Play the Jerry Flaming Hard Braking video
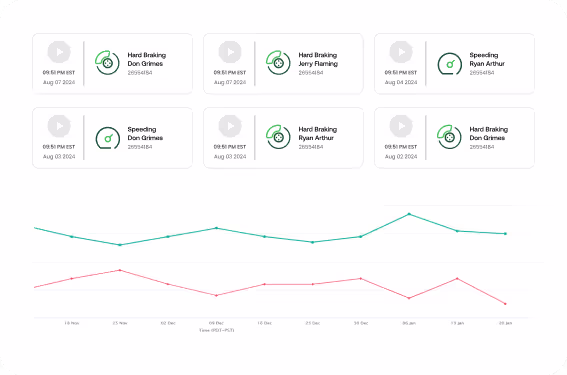Screen dimensions: 567x375 point(230,52)
